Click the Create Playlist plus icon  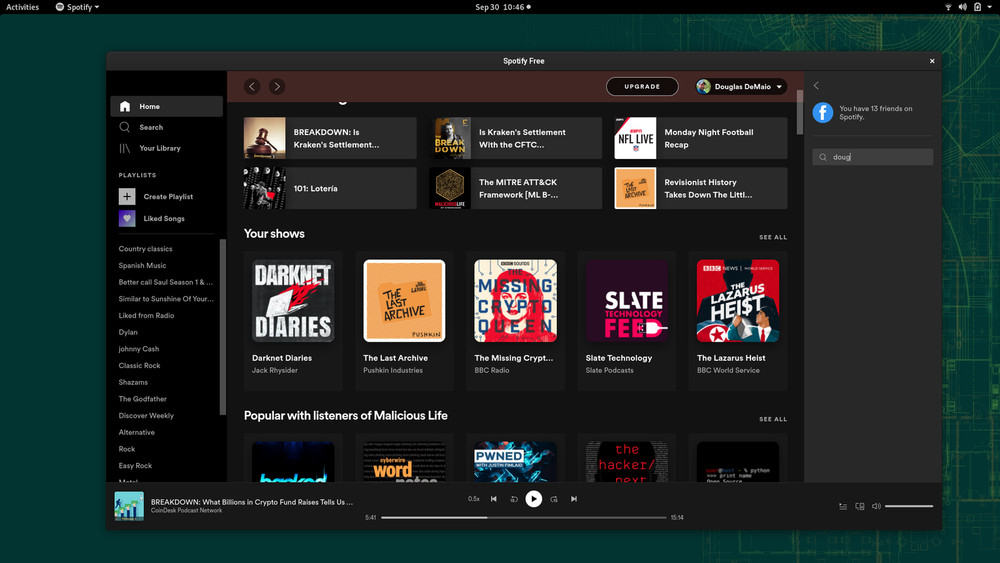click(127, 197)
